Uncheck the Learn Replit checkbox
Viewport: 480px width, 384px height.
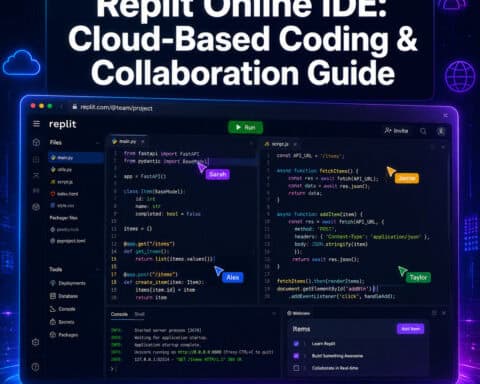[x=296, y=343]
